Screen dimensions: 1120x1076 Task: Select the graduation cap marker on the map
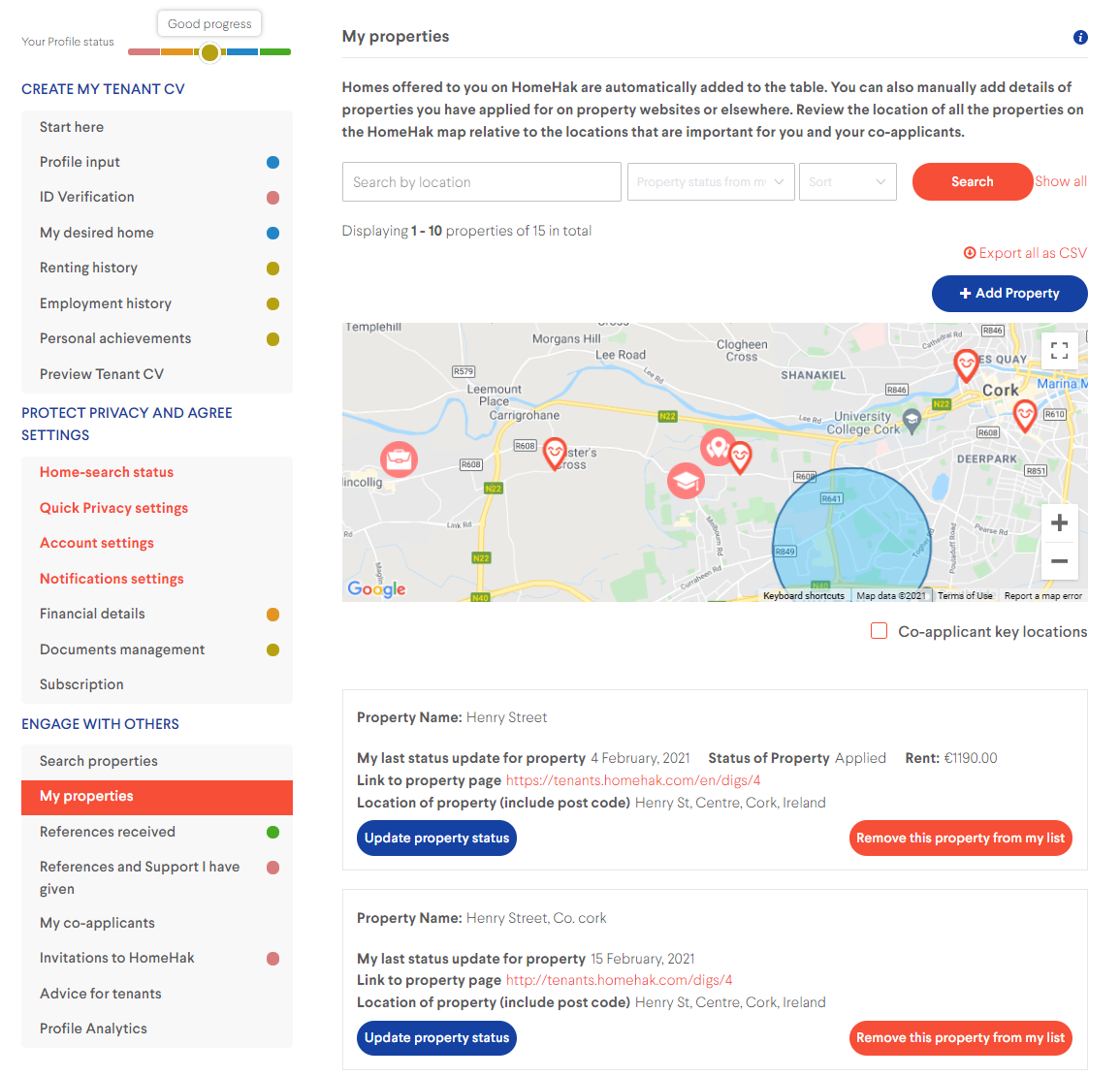[686, 481]
